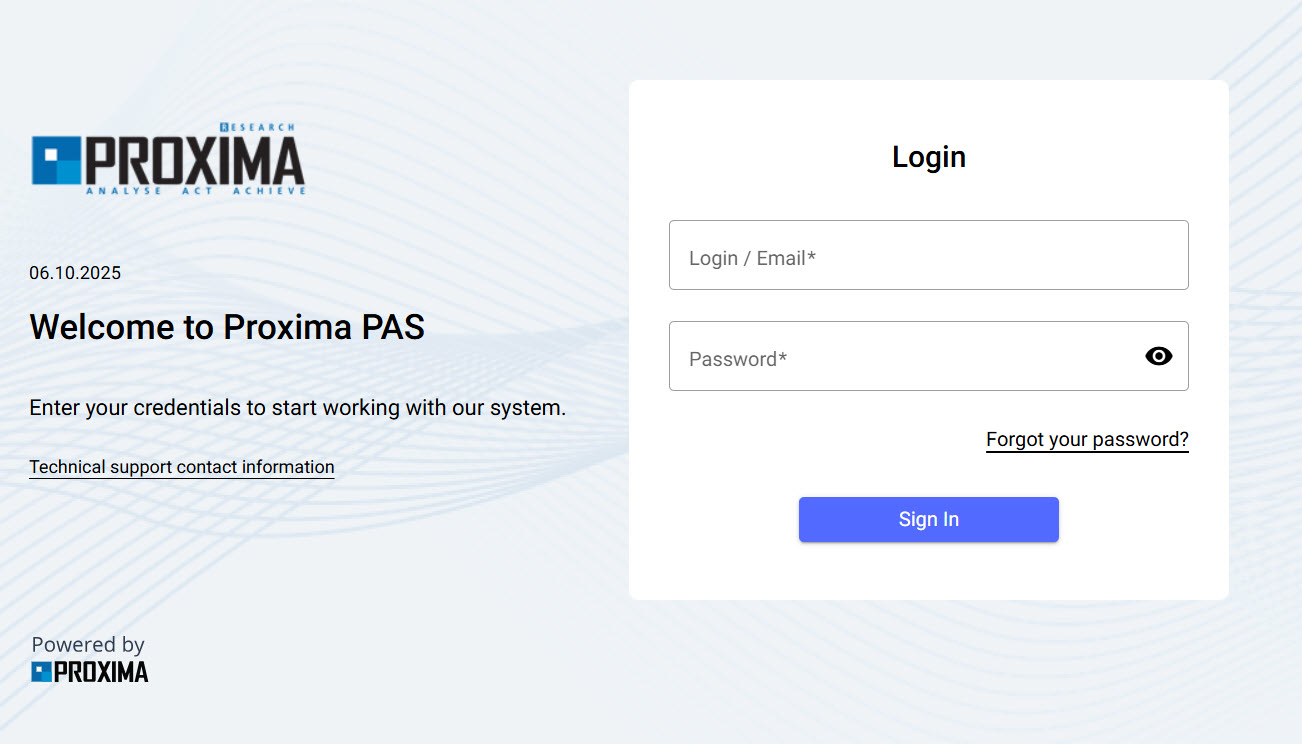Select the RESEARCH label above the logo
The width and height of the screenshot is (1302, 744).
tap(258, 128)
